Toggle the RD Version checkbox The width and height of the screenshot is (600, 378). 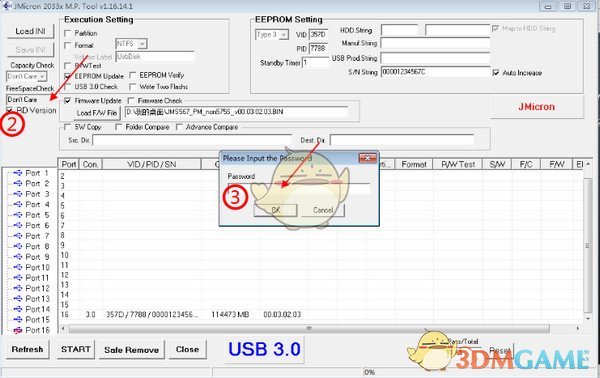10,111
